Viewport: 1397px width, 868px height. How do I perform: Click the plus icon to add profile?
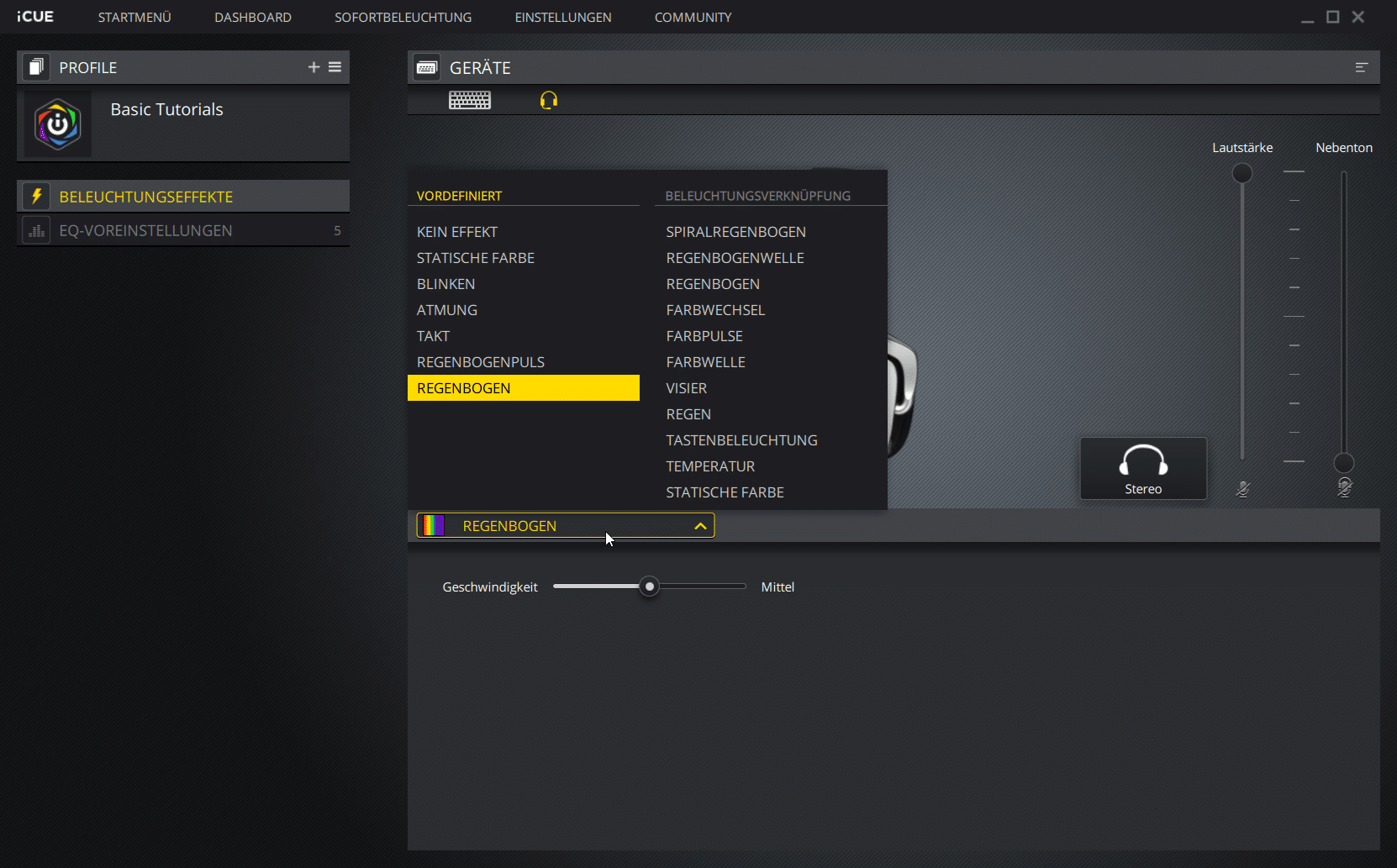tap(314, 67)
